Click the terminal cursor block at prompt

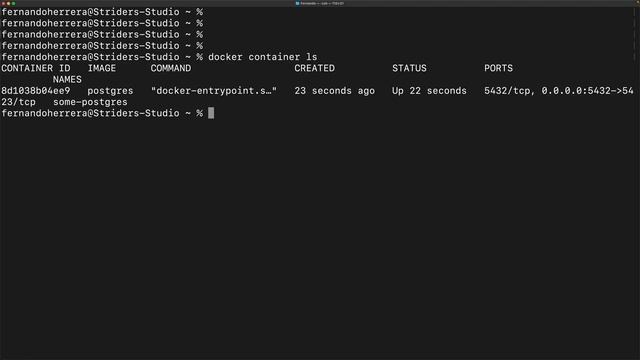(x=211, y=113)
